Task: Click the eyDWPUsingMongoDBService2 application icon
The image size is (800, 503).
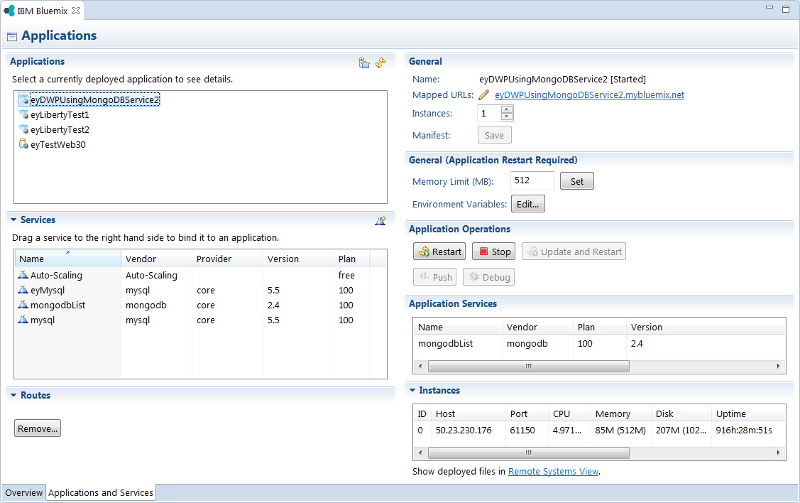Action: tap(23, 99)
